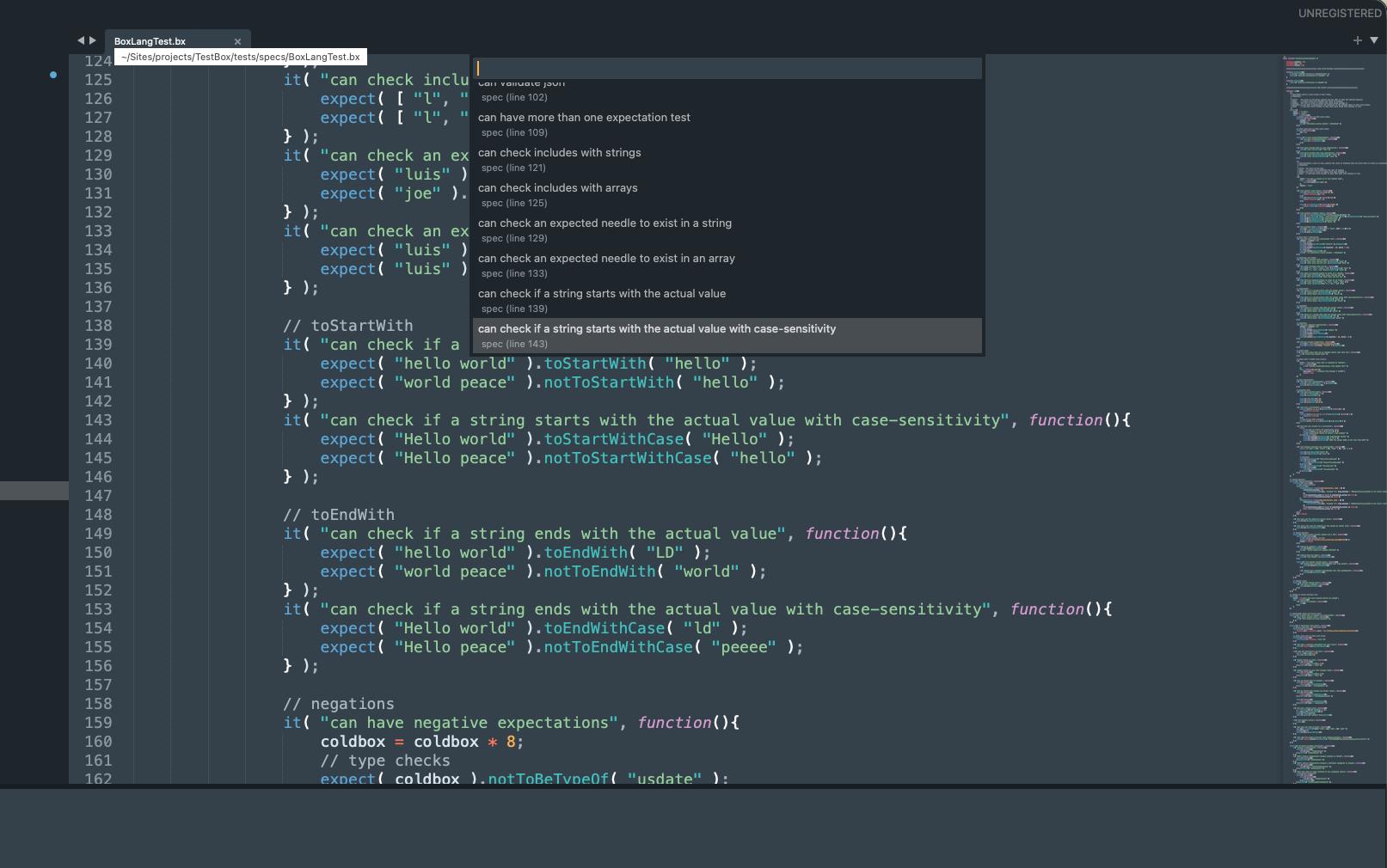Click the "// negations" comment
This screenshot has height=868, width=1387.
pyautogui.click(x=339, y=704)
